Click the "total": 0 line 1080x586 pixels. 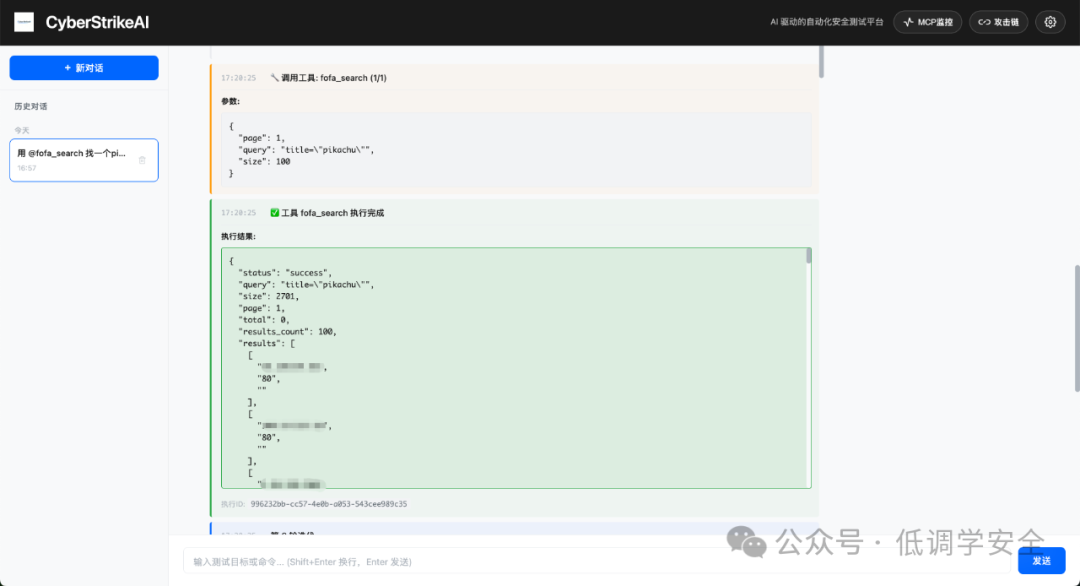pos(264,320)
